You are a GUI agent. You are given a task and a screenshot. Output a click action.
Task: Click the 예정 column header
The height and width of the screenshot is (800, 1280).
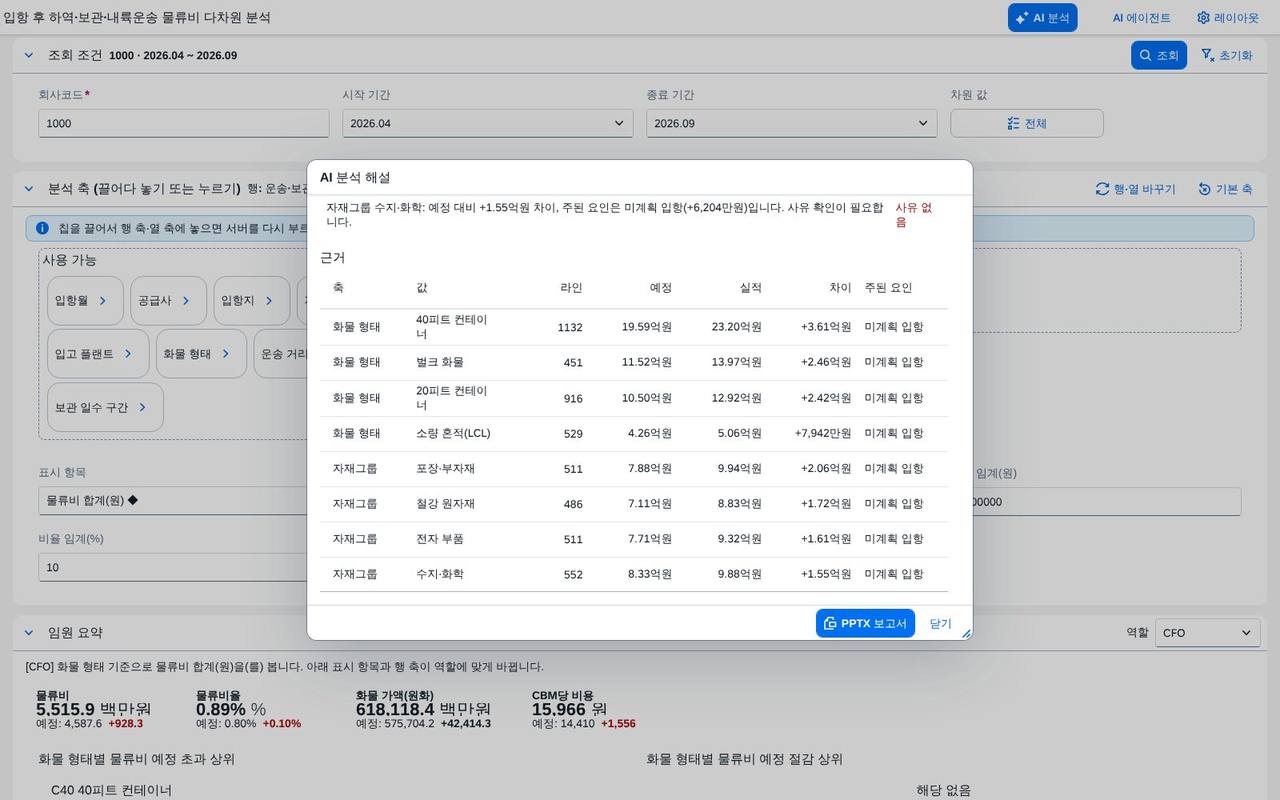pyautogui.click(x=661, y=287)
